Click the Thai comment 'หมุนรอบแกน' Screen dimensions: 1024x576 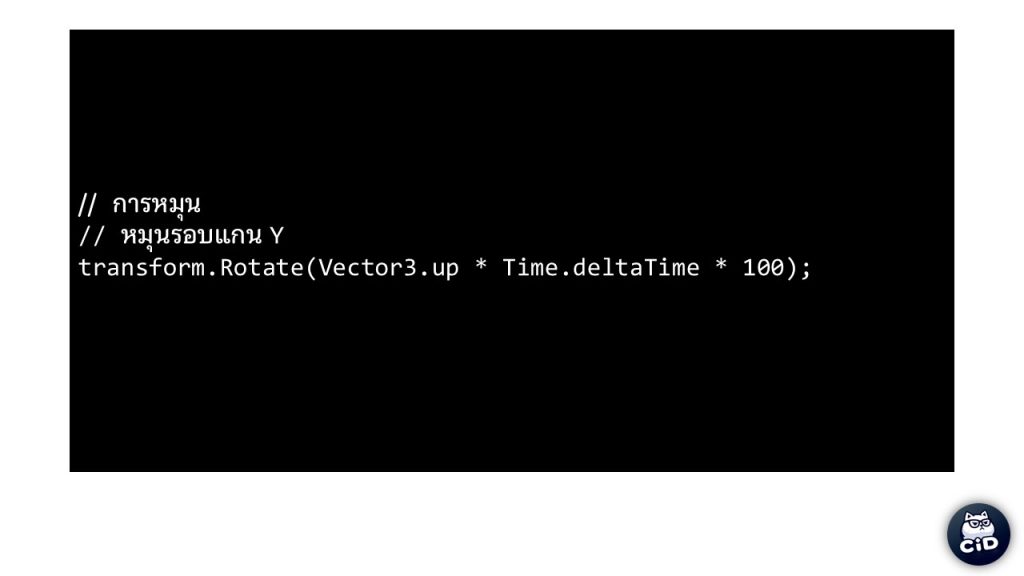tap(191, 236)
